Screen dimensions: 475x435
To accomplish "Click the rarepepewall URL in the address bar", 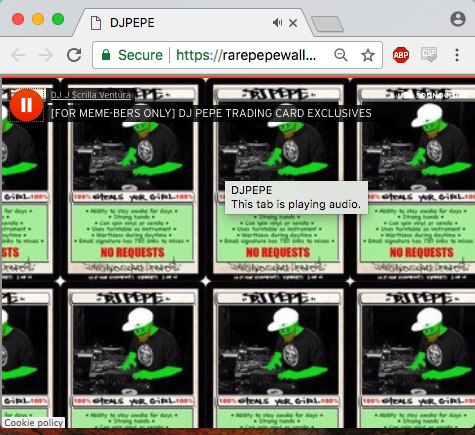I will pyautogui.click(x=246, y=55).
